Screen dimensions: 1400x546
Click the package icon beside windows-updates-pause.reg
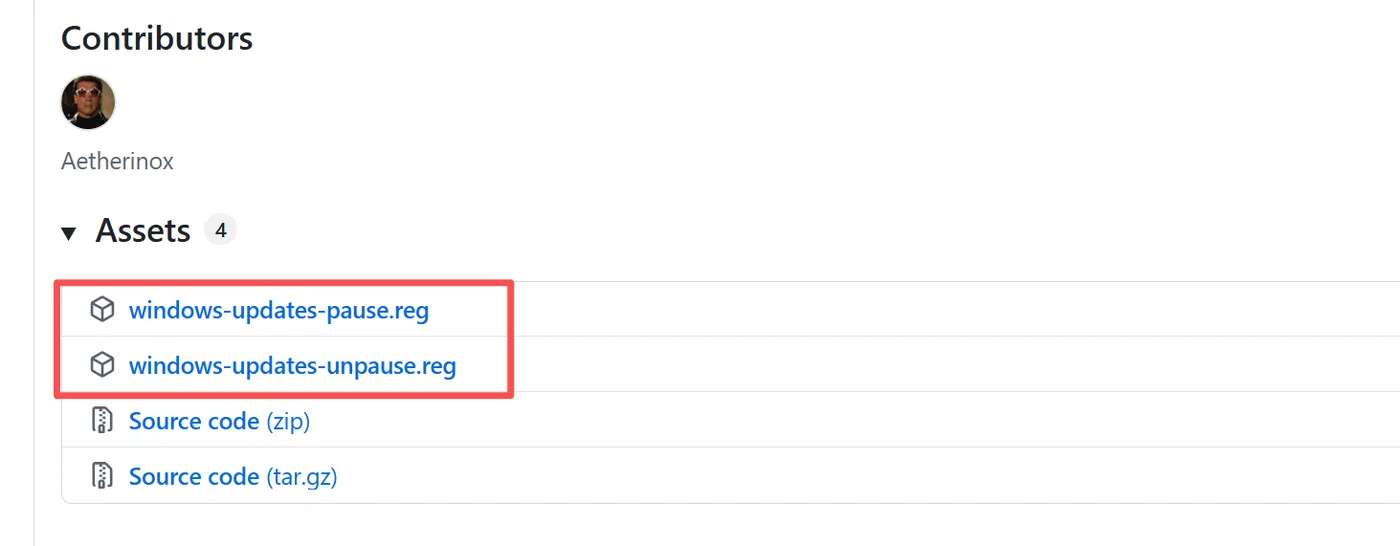click(102, 310)
